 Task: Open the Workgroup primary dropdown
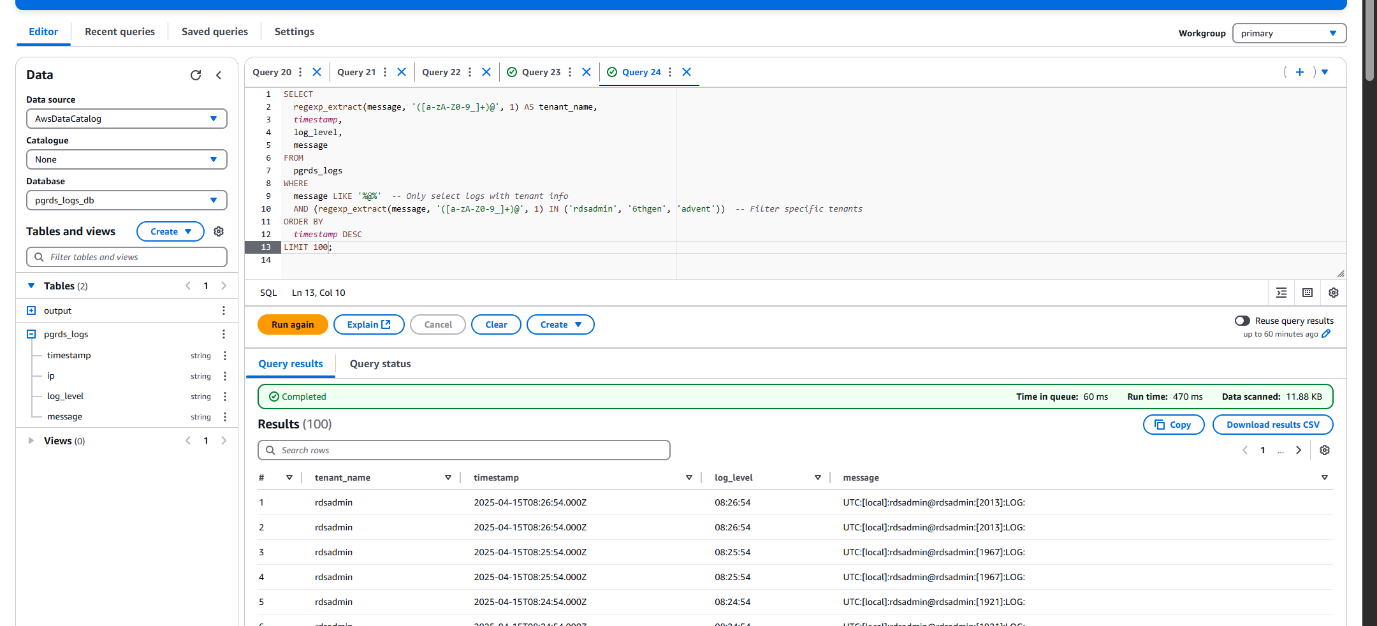tap(1289, 33)
